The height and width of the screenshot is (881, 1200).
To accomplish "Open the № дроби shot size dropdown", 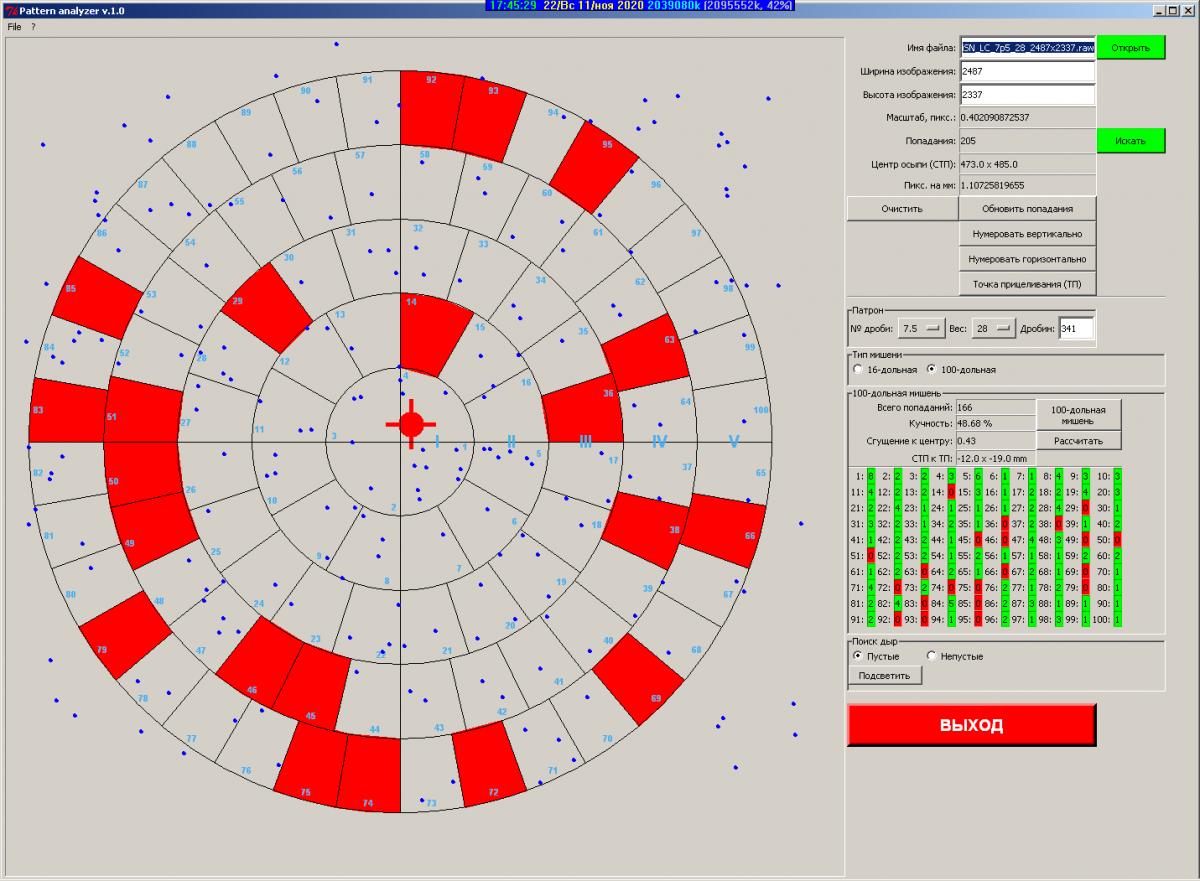I will (922, 328).
